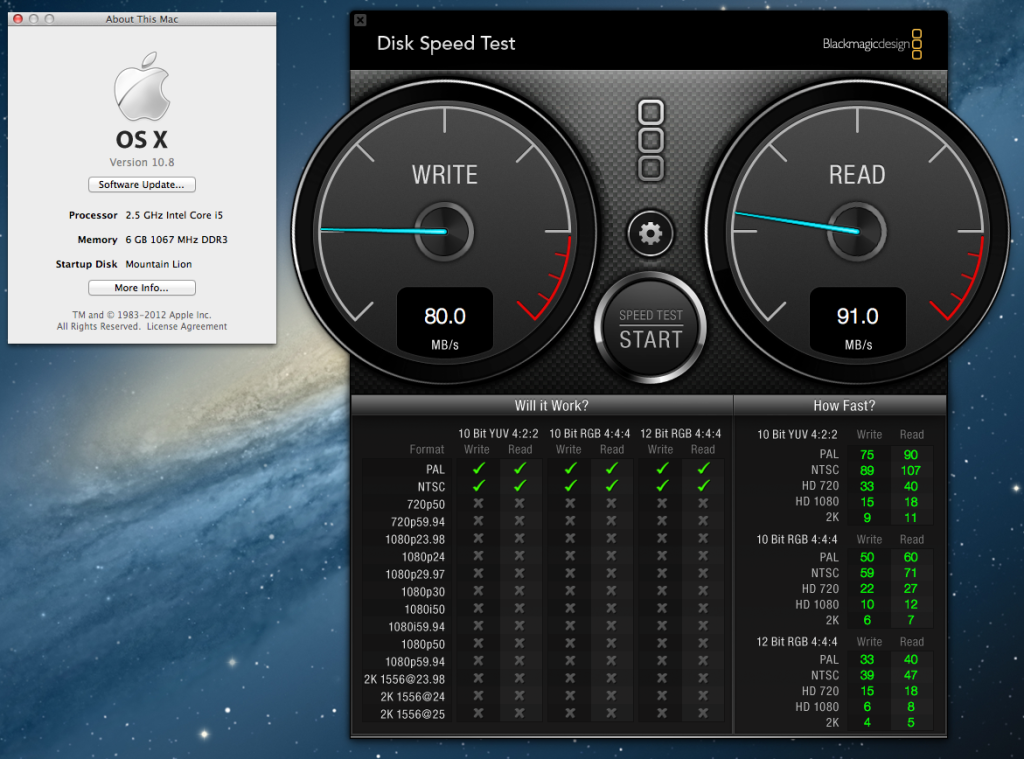Click the Blackmagicdesign logo
Screen dimensions: 1024x759
(x=872, y=44)
